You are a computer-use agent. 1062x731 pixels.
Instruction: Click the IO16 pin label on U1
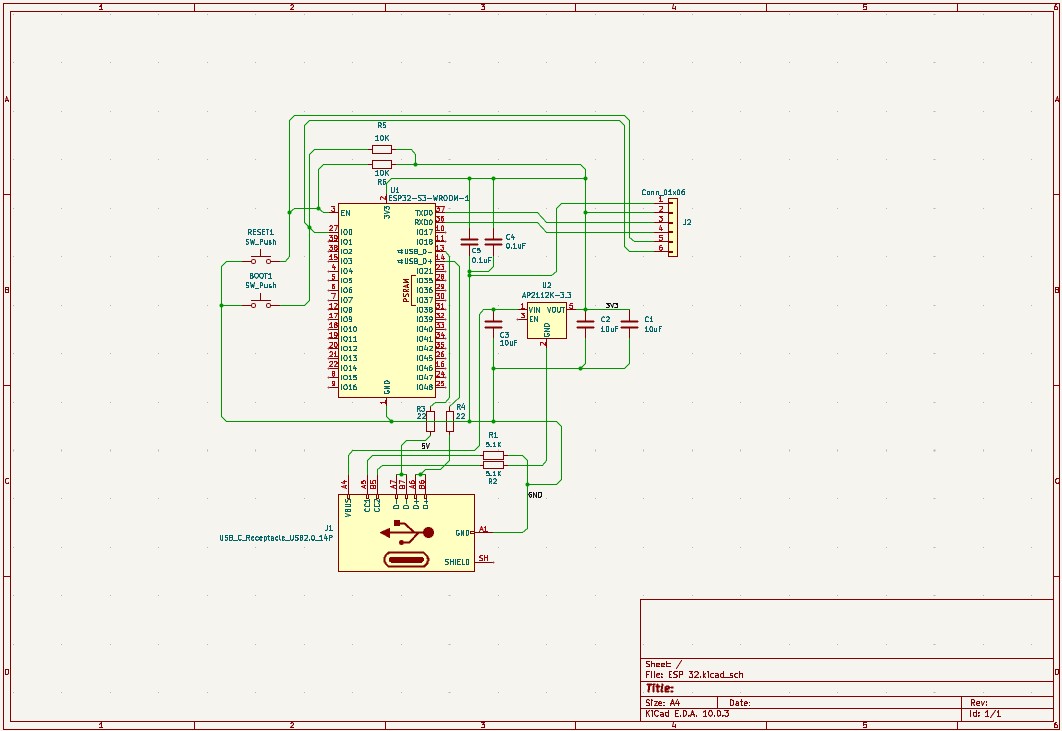tap(349, 387)
